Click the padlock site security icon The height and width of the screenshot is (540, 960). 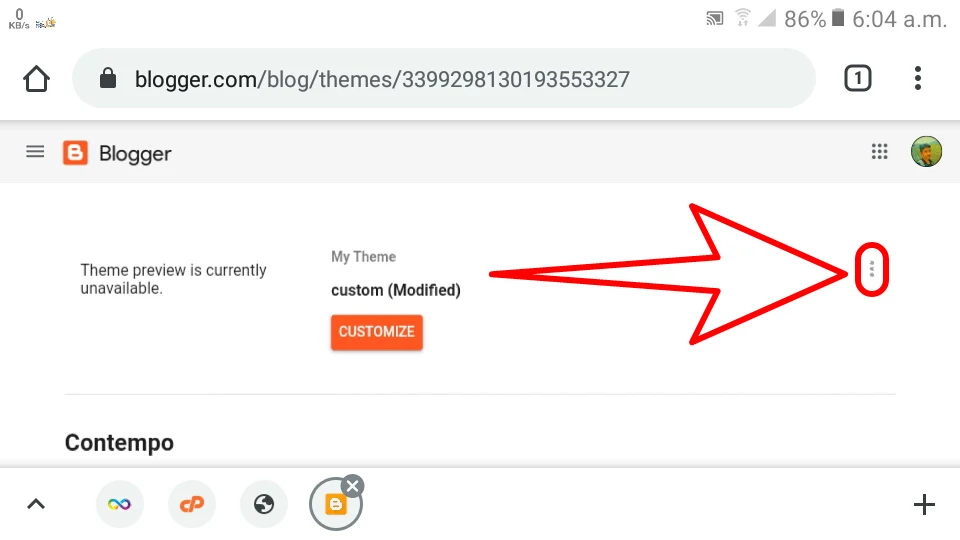(108, 78)
